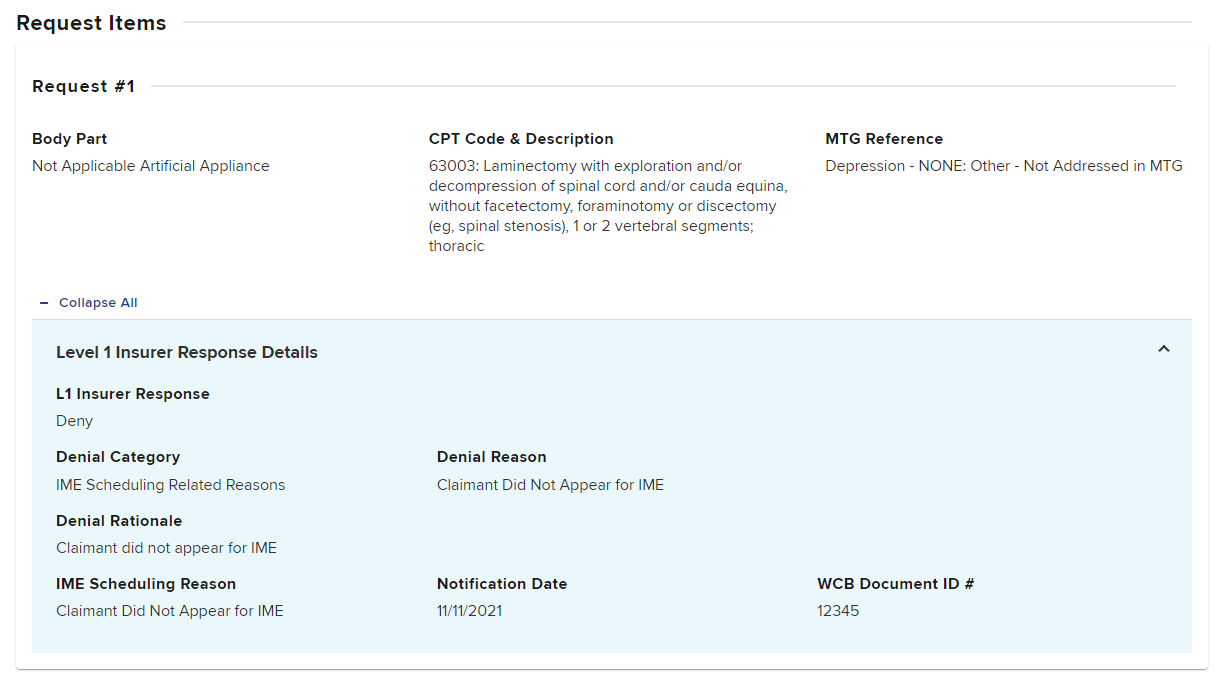
Task: Click the Denial Rationale text value
Action: point(166,548)
